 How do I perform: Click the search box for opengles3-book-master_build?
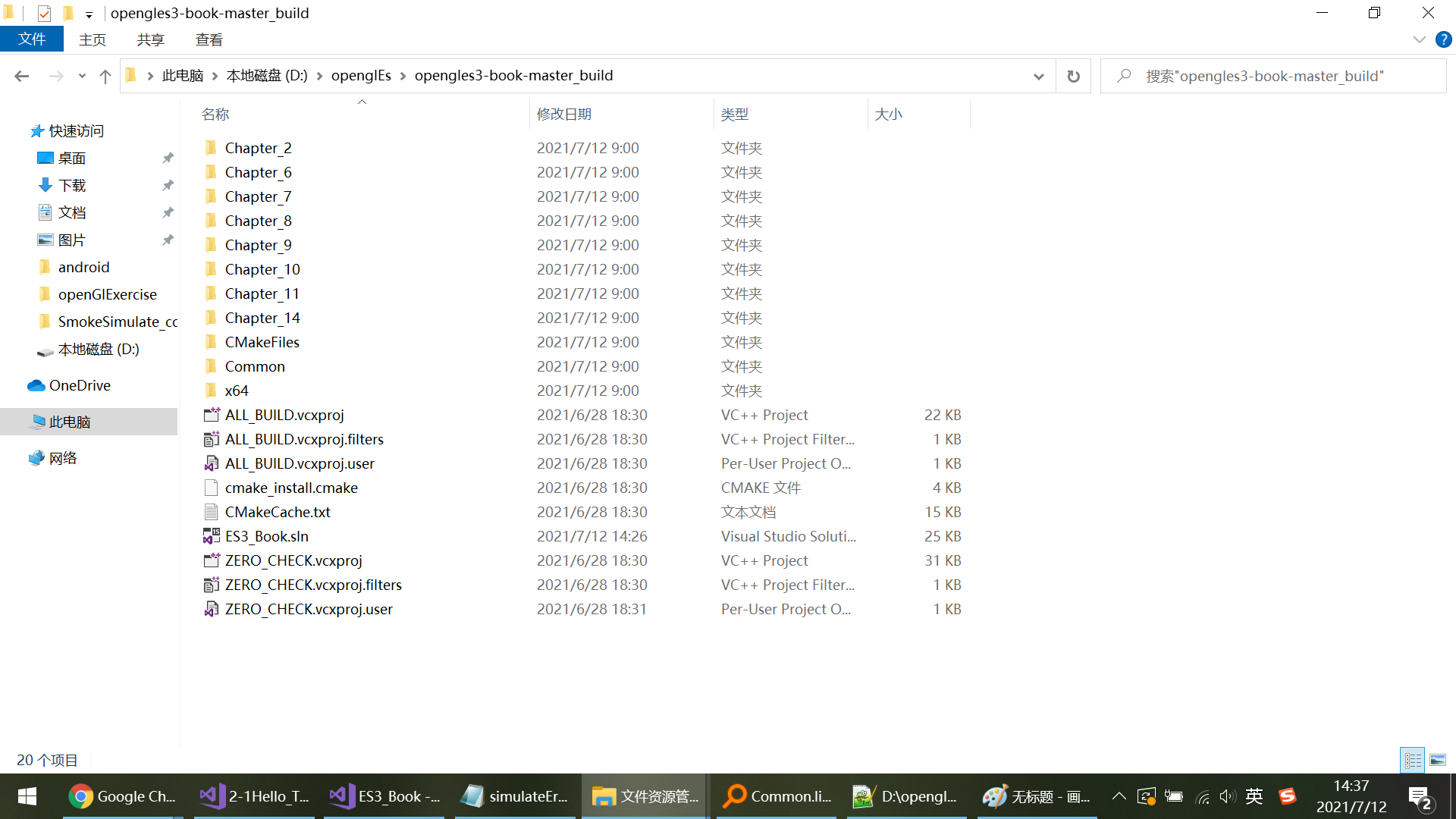[x=1274, y=76]
